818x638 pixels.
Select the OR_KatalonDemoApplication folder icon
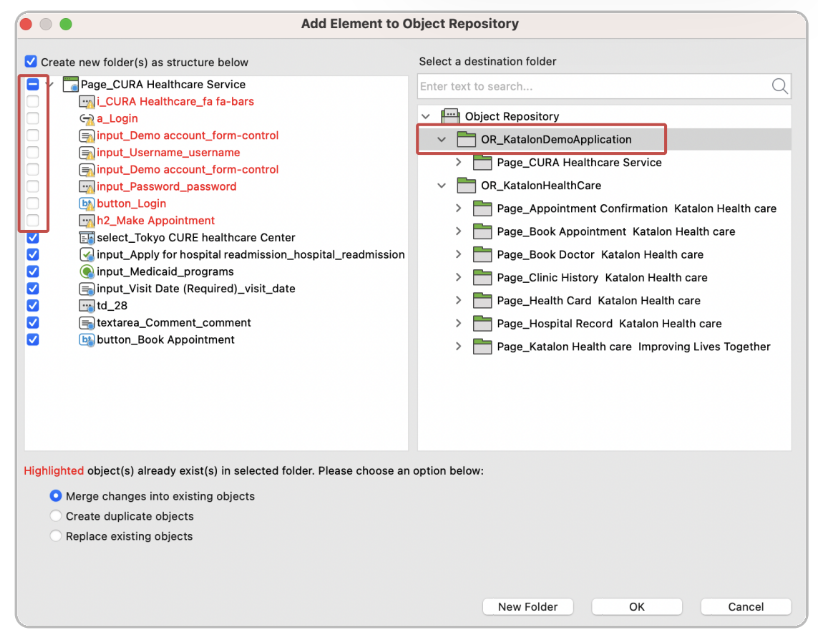pyautogui.click(x=466, y=139)
